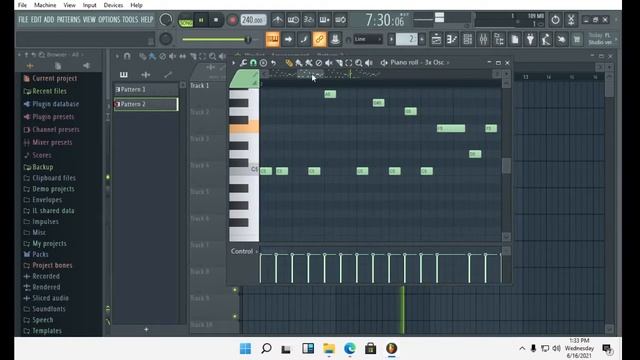The image size is (640, 360).
Task: Click previous pattern stepper arrow
Action: pyautogui.click(x=391, y=39)
